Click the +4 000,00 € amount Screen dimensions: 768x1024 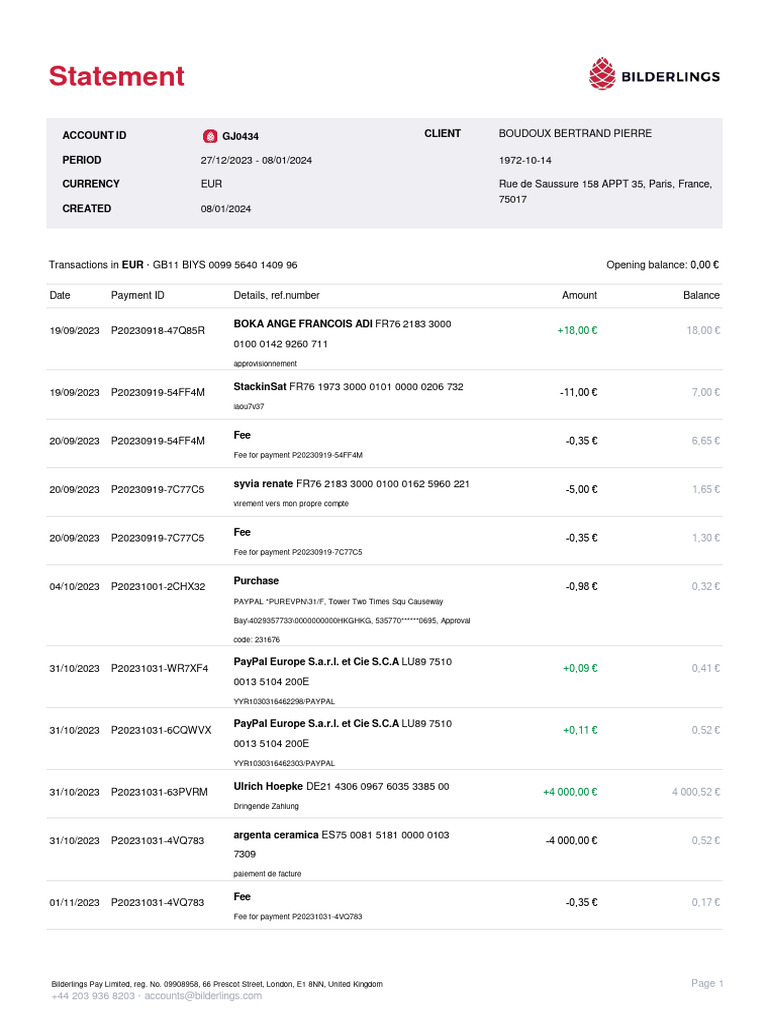(570, 792)
